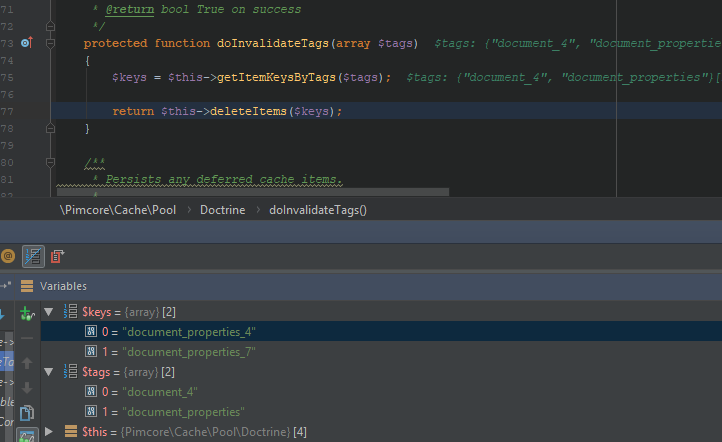Open the \Pimcore\Cache\Pool breadcrumb
The width and height of the screenshot is (722, 442).
pos(118,210)
